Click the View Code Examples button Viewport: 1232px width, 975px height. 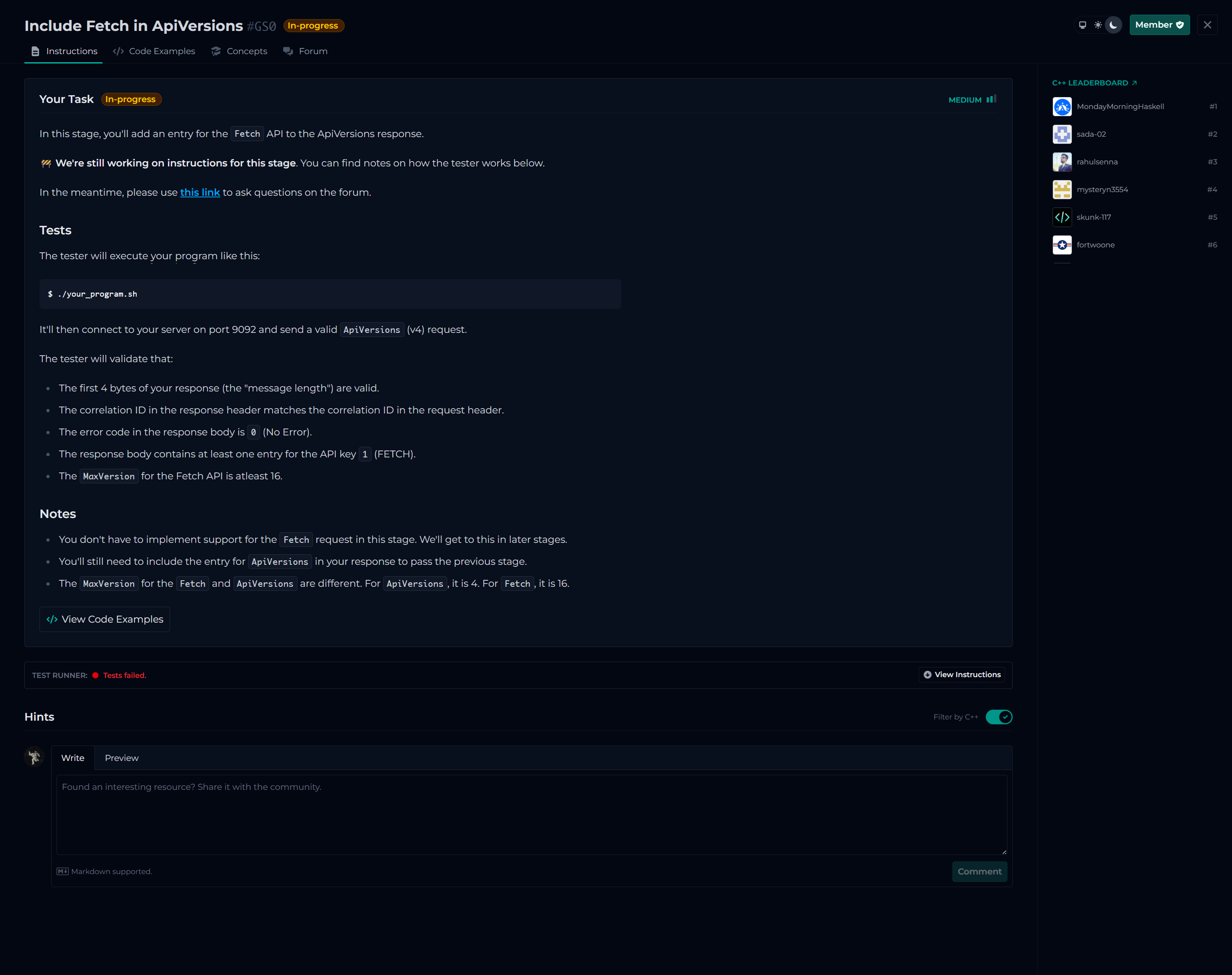click(105, 619)
